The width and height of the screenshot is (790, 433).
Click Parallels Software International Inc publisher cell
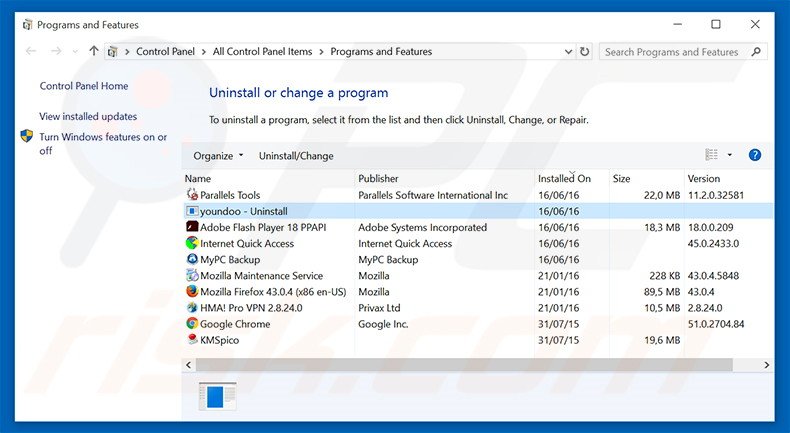coord(433,195)
